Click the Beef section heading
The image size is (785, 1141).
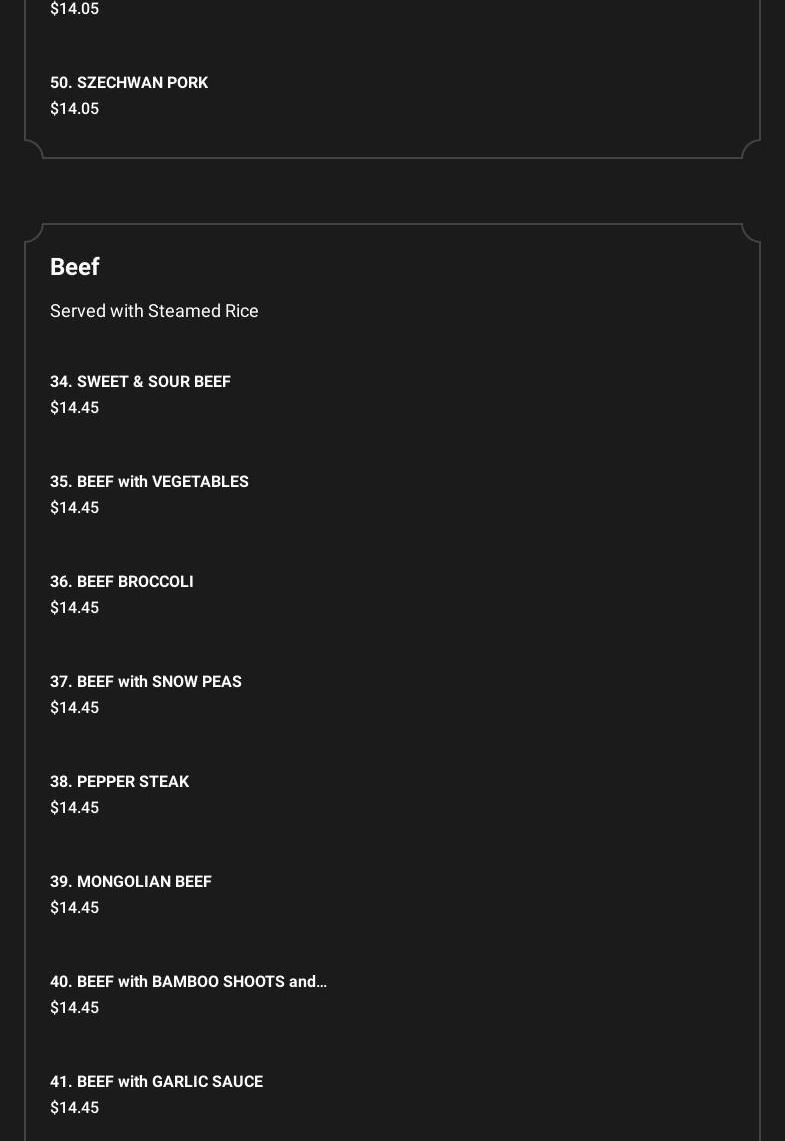(75, 267)
